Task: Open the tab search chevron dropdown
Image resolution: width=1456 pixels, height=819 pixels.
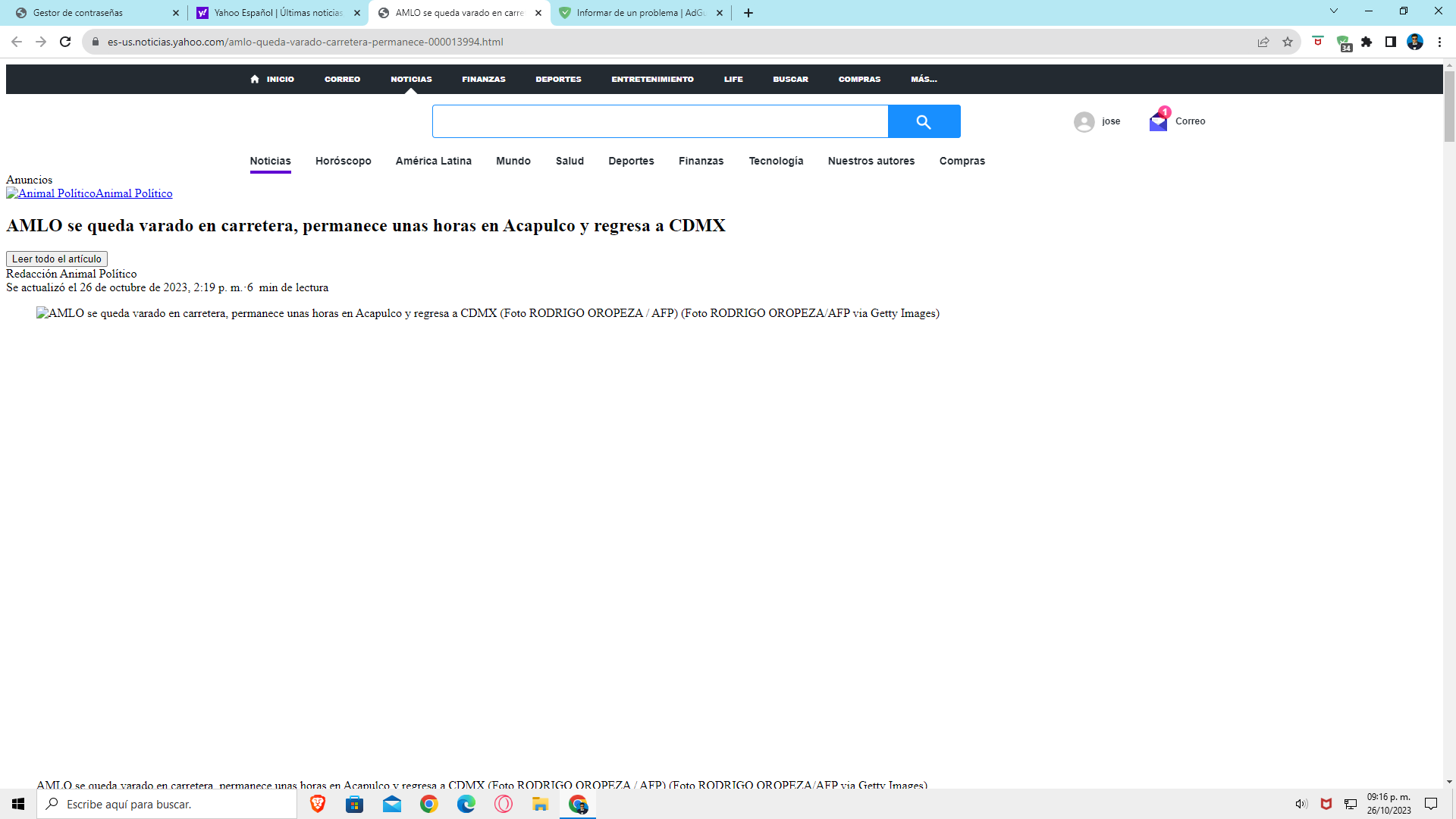Action: click(x=1333, y=11)
